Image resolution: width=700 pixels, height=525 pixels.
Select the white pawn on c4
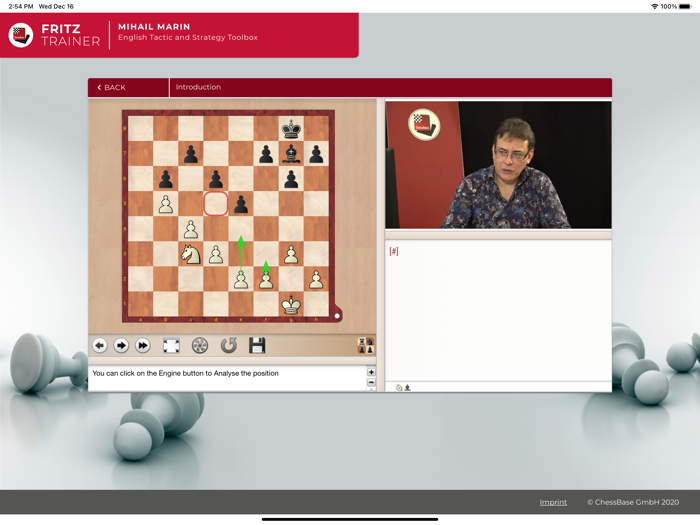point(191,229)
